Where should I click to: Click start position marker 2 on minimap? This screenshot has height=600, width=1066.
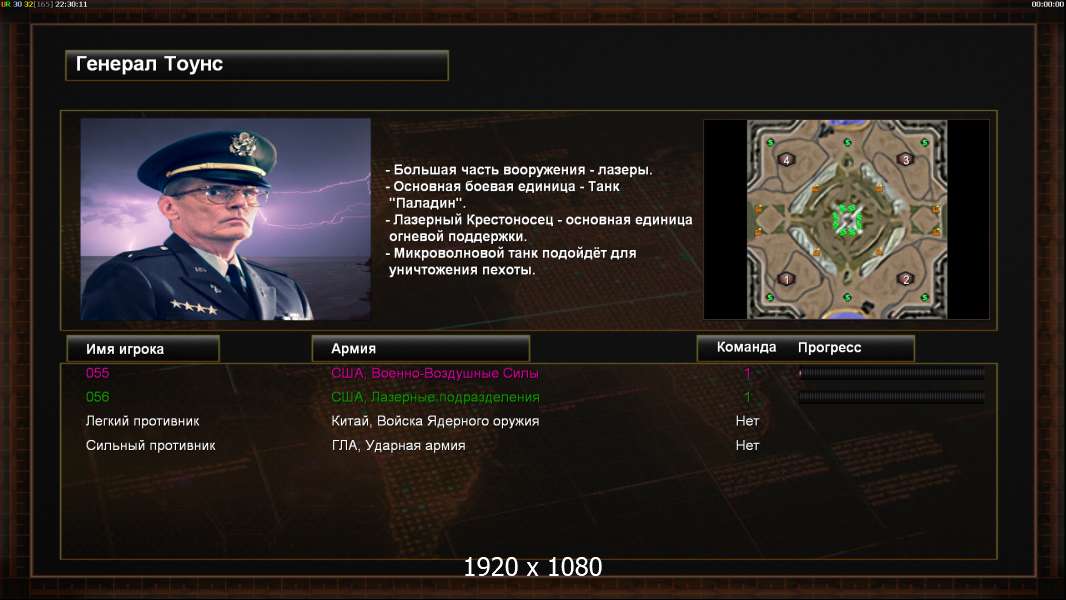click(905, 279)
